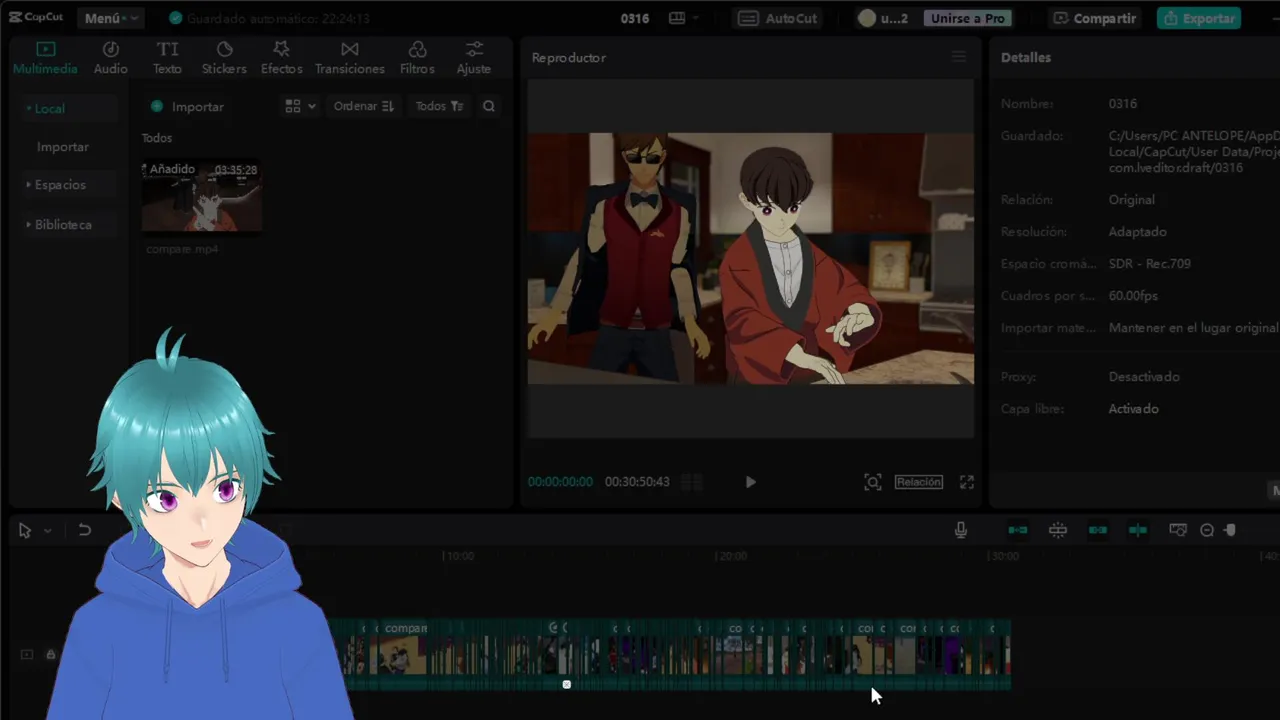The width and height of the screenshot is (1280, 720).
Task: Click the Resolución value Adaptado
Action: pos(1137,232)
